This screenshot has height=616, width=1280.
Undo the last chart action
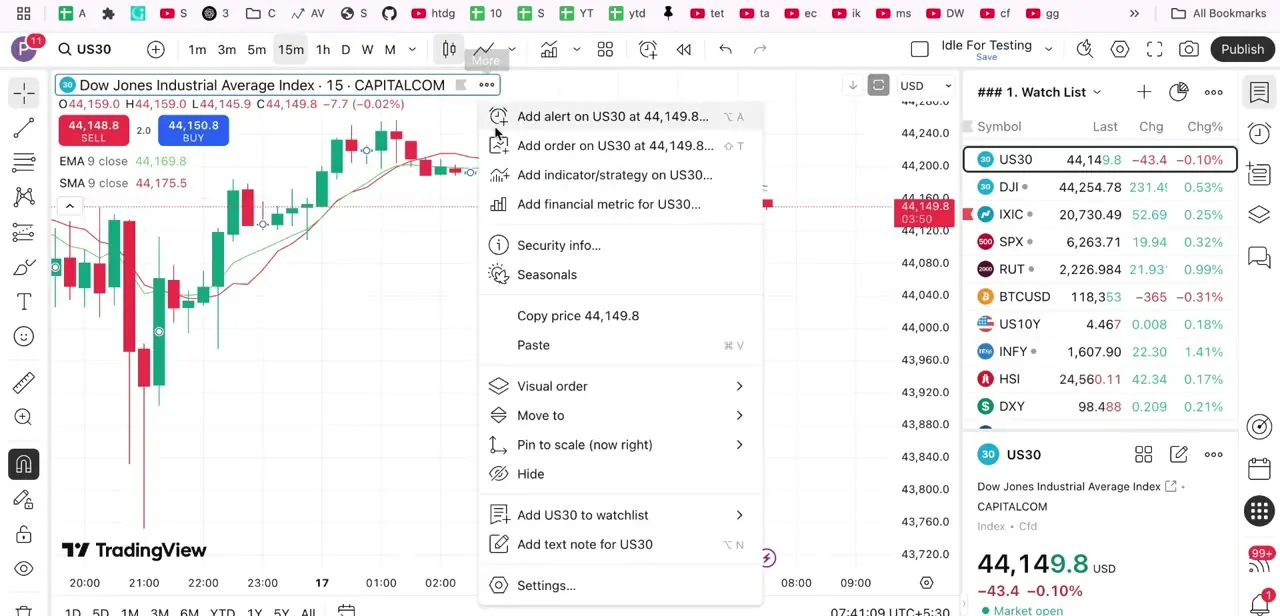726,49
